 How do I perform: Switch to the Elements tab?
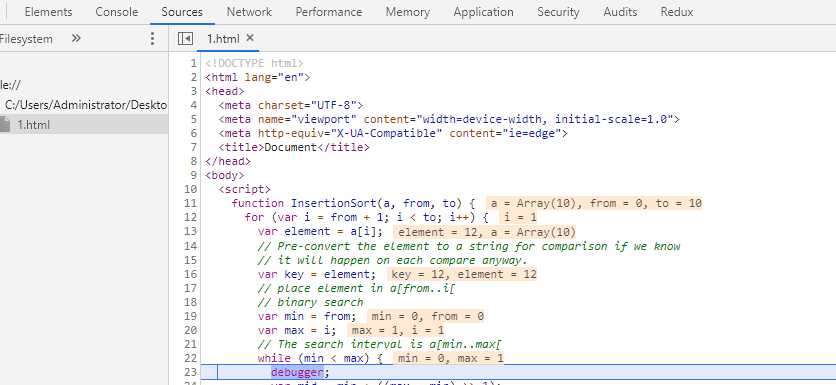point(48,12)
